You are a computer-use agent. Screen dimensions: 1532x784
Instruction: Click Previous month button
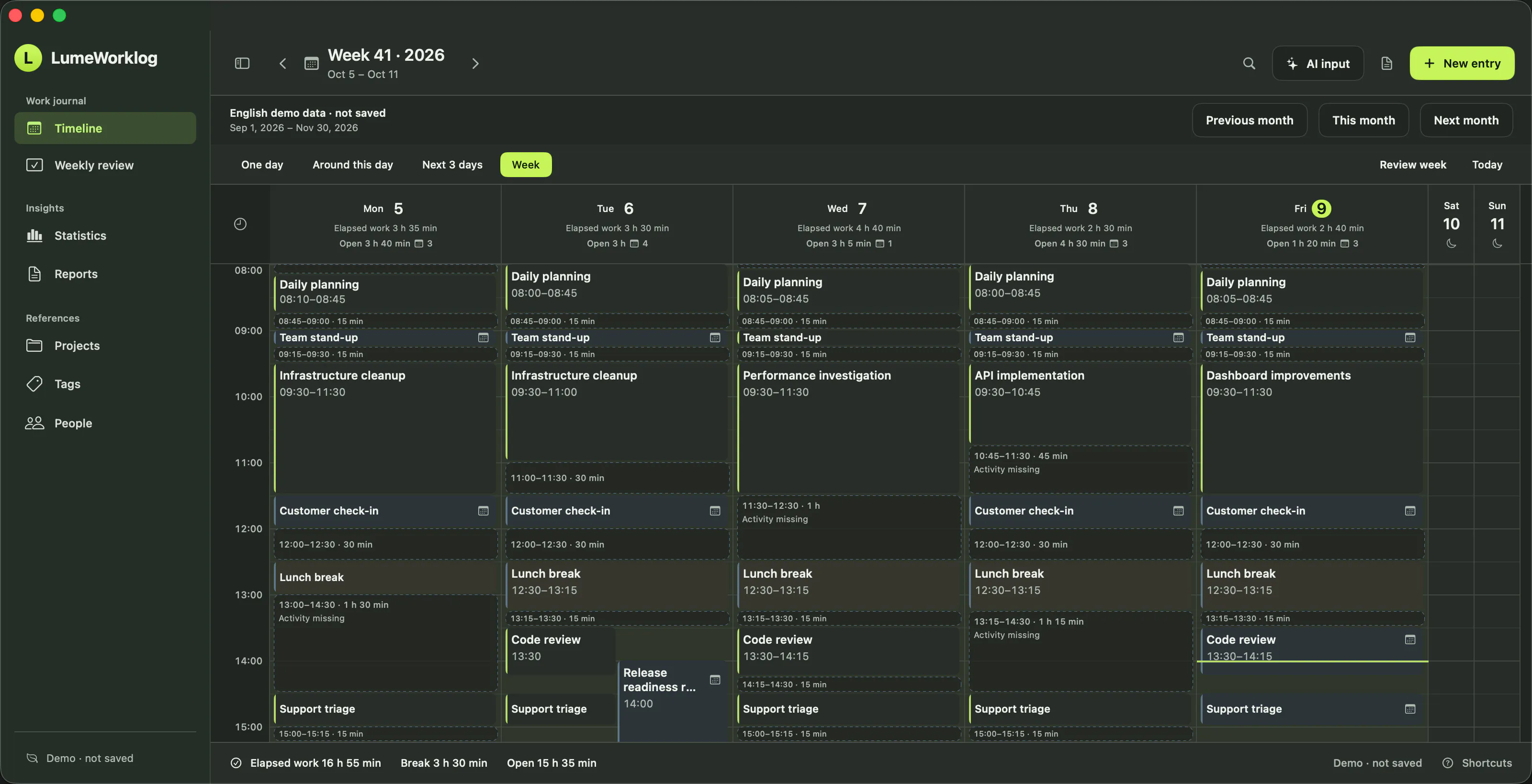[1250, 120]
